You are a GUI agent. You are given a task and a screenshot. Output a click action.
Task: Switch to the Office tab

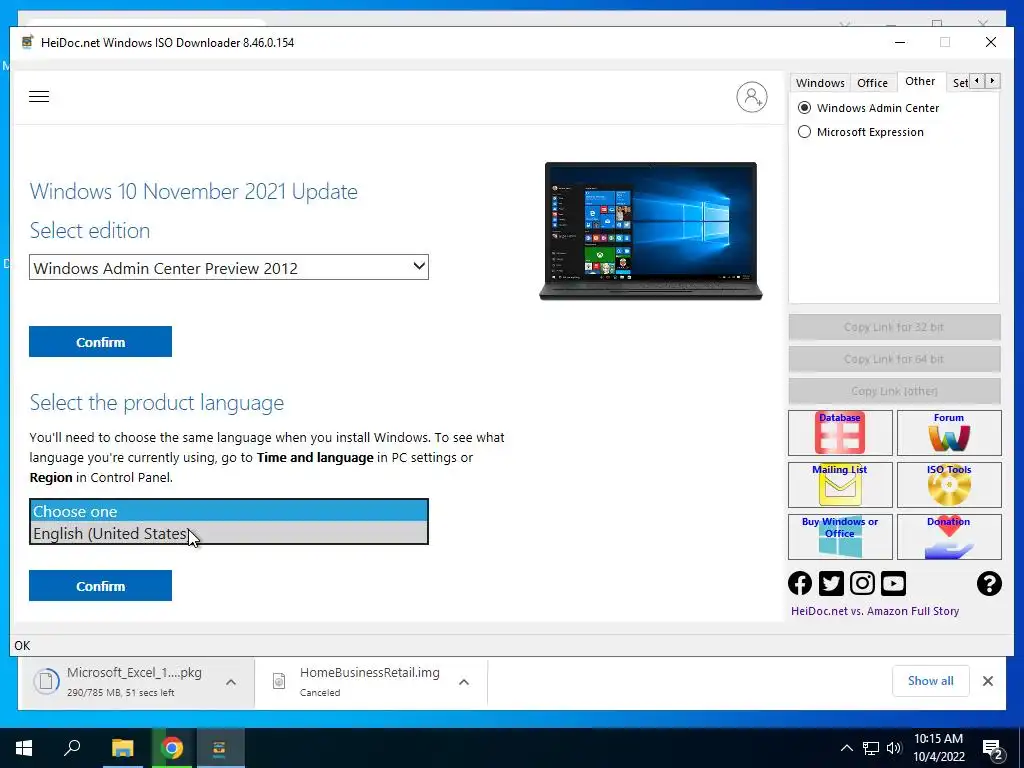[872, 83]
